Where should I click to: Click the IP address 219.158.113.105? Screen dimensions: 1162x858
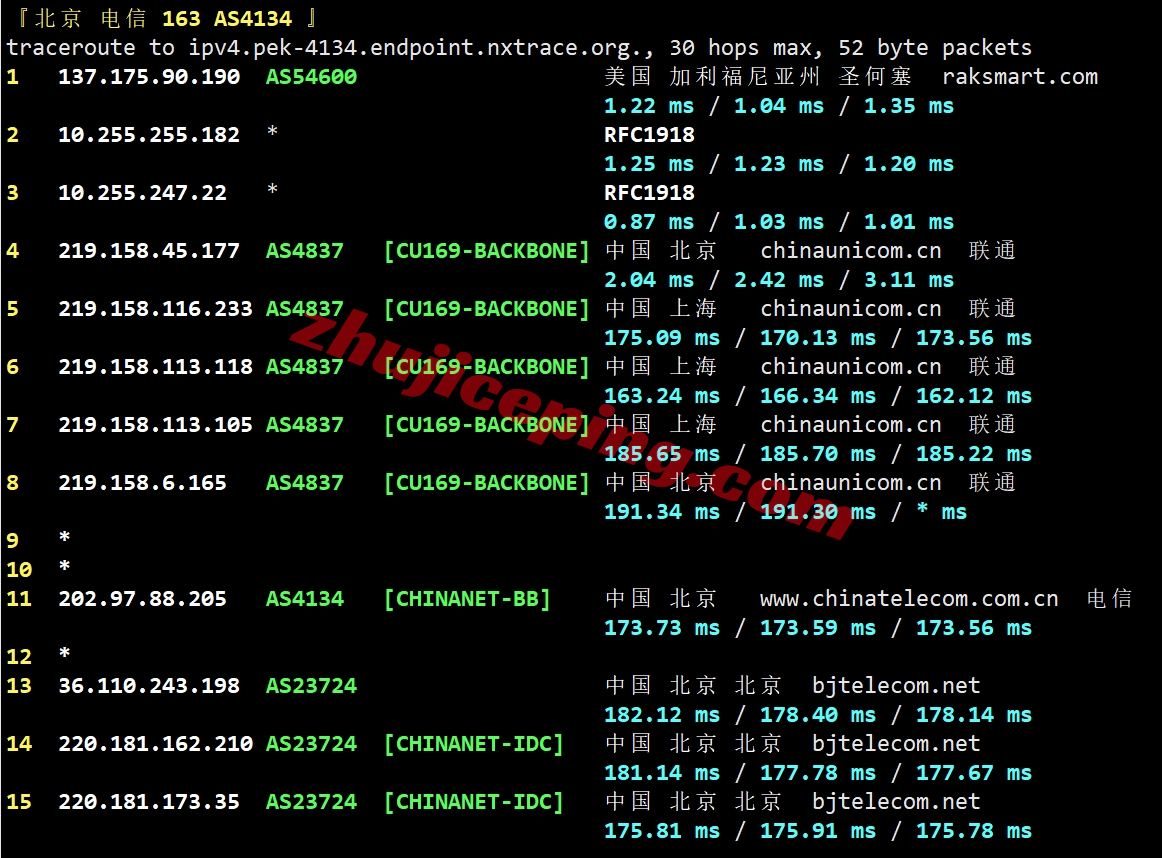tap(155, 425)
